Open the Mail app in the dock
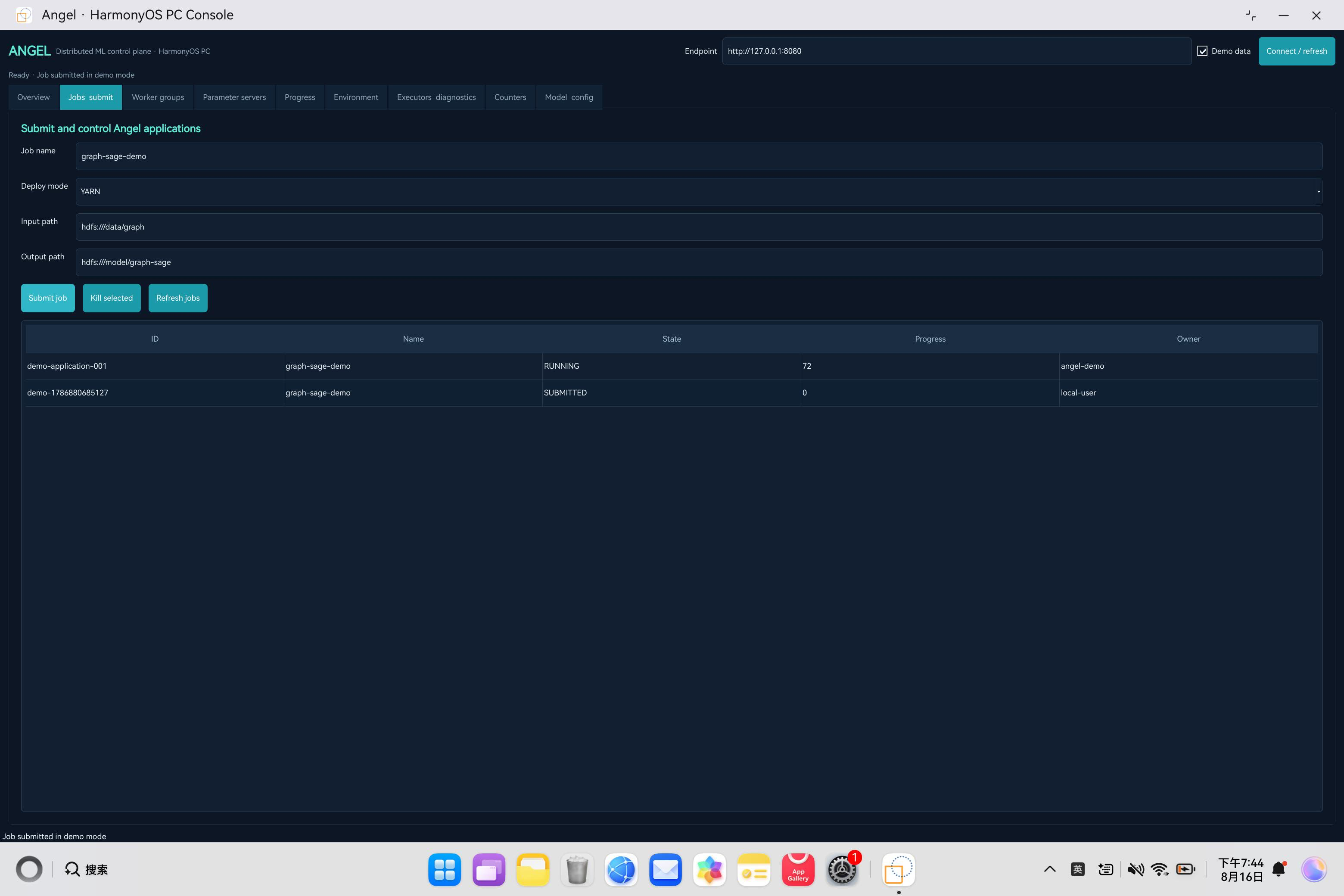The image size is (1344, 896). coord(665,870)
